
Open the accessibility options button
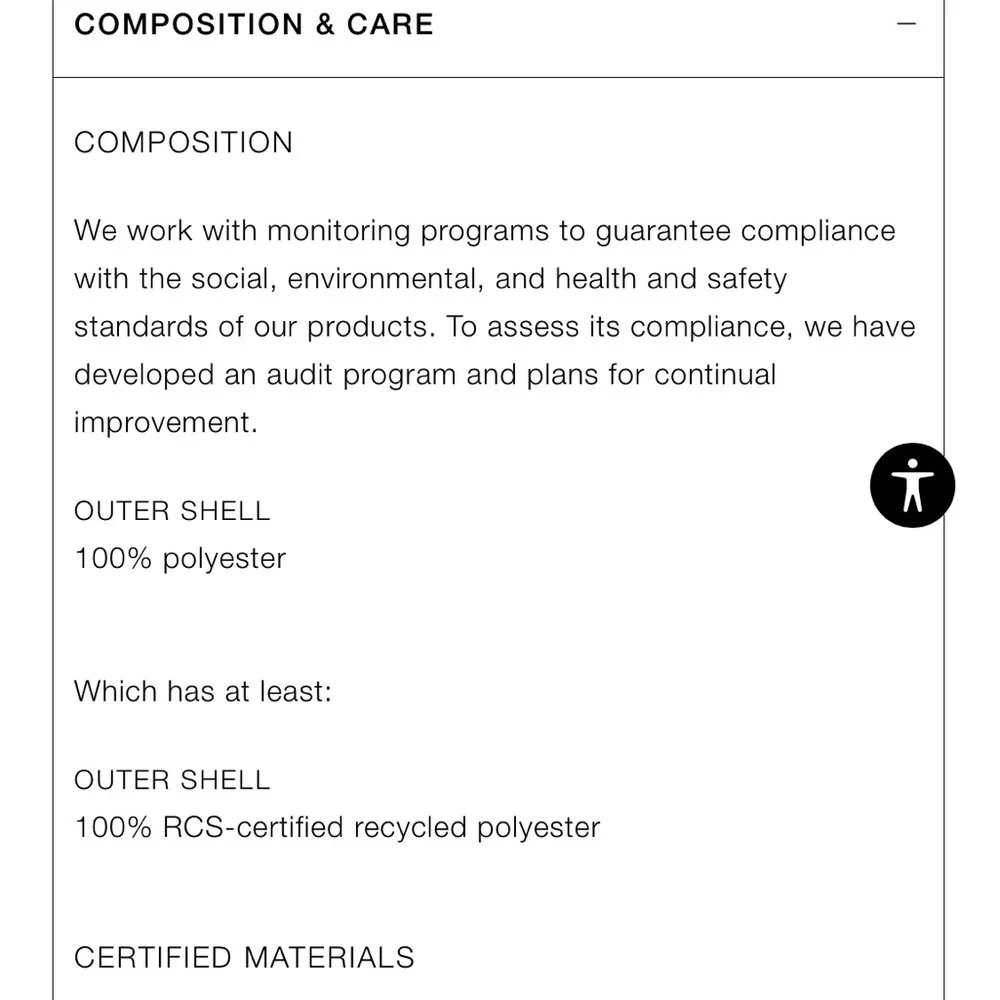tap(912, 485)
